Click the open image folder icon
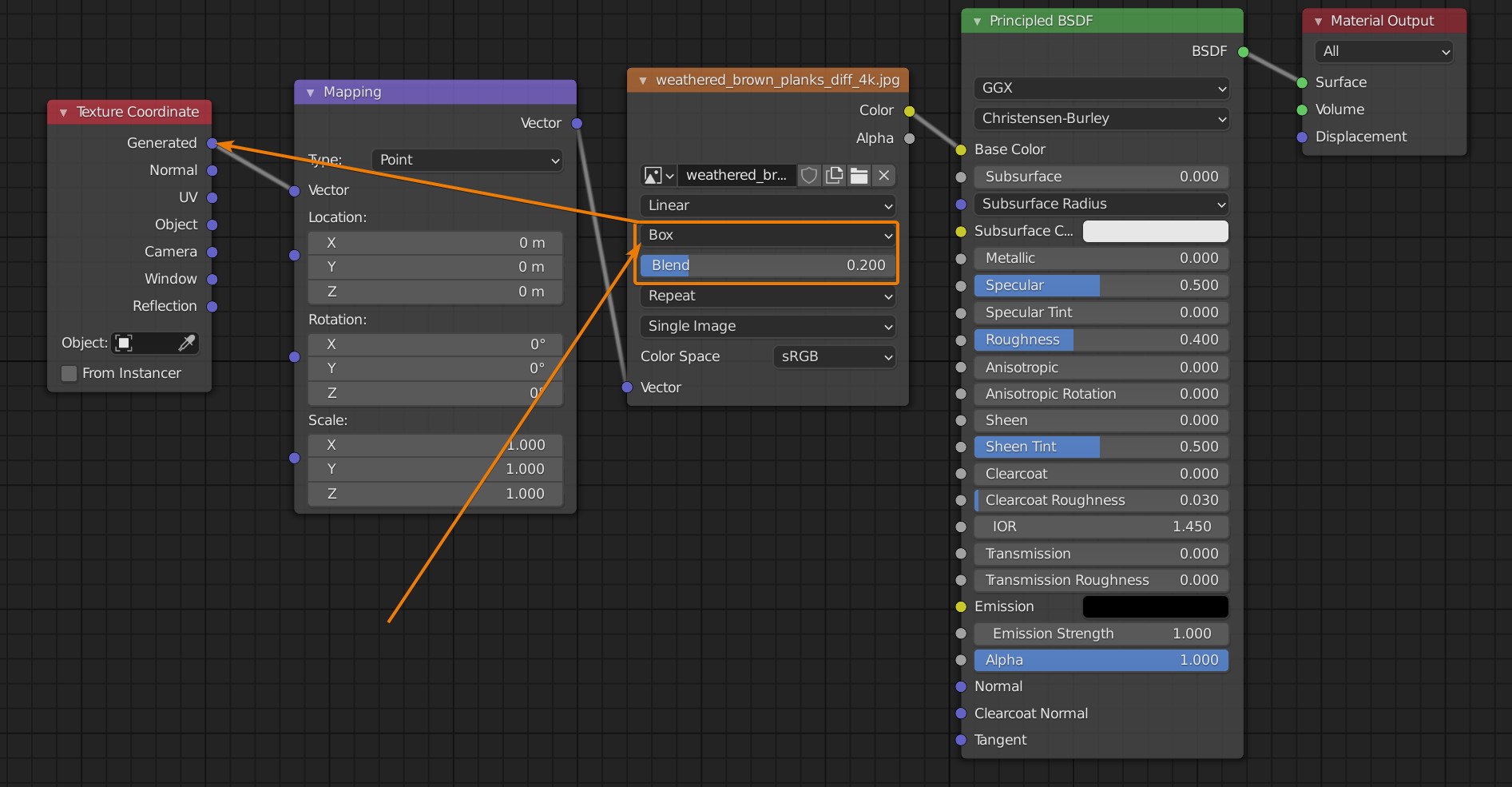This screenshot has height=787, width=1512. pos(859,176)
